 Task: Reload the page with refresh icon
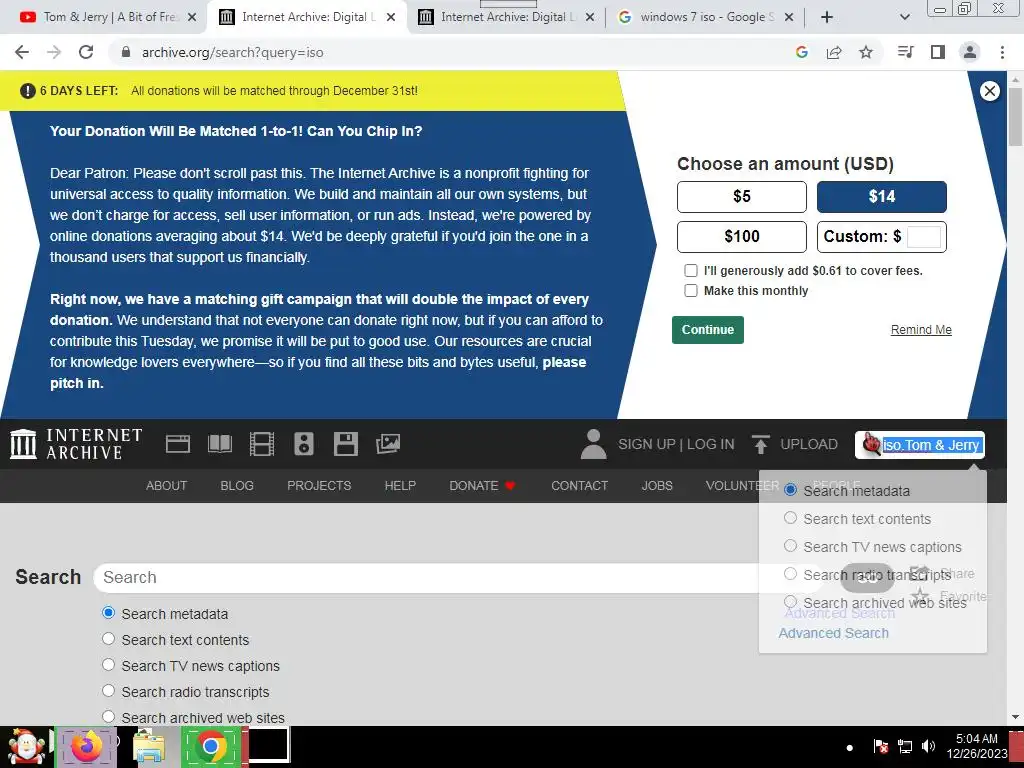[86, 52]
